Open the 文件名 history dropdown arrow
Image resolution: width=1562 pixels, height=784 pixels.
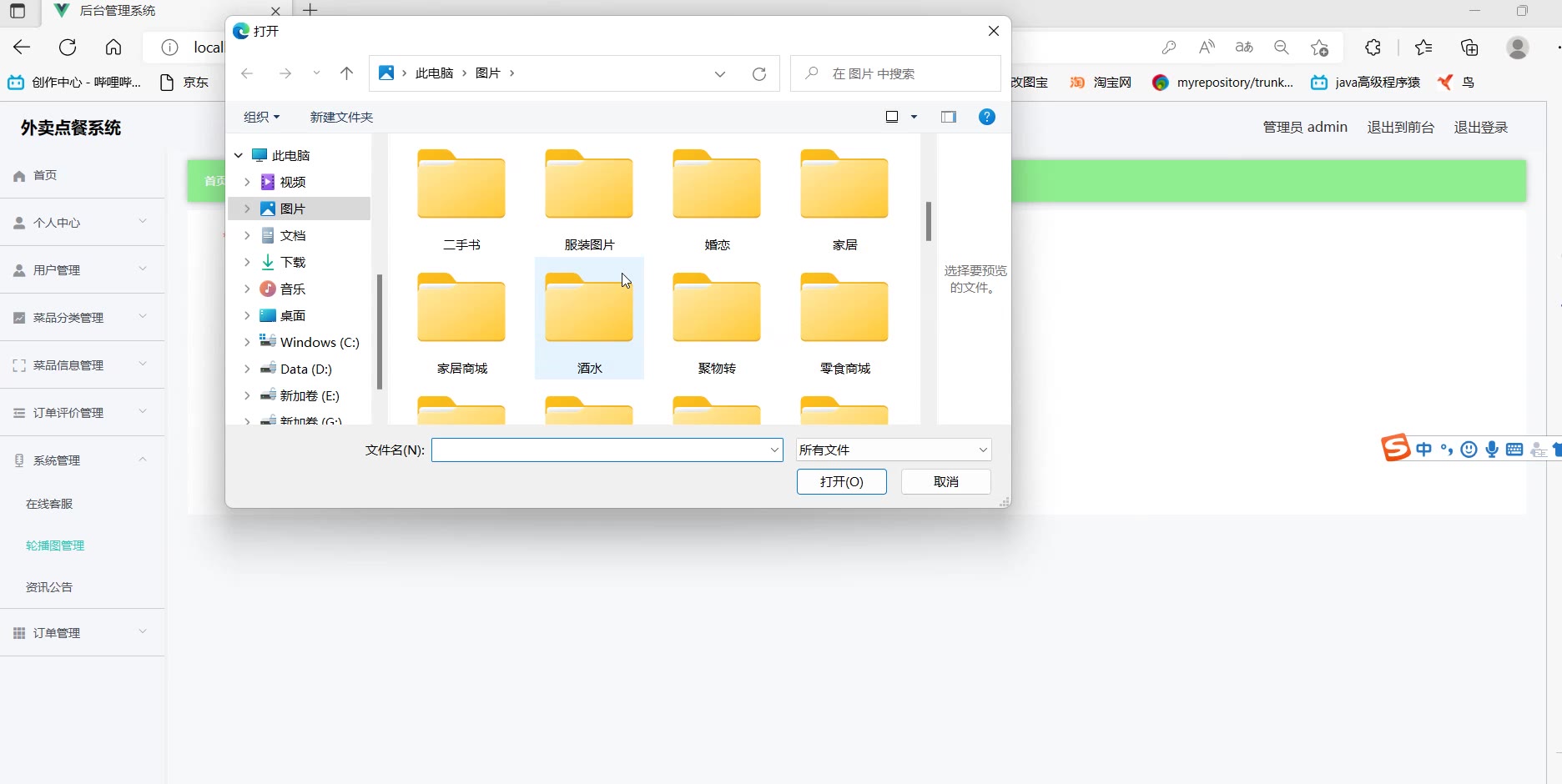pyautogui.click(x=774, y=450)
